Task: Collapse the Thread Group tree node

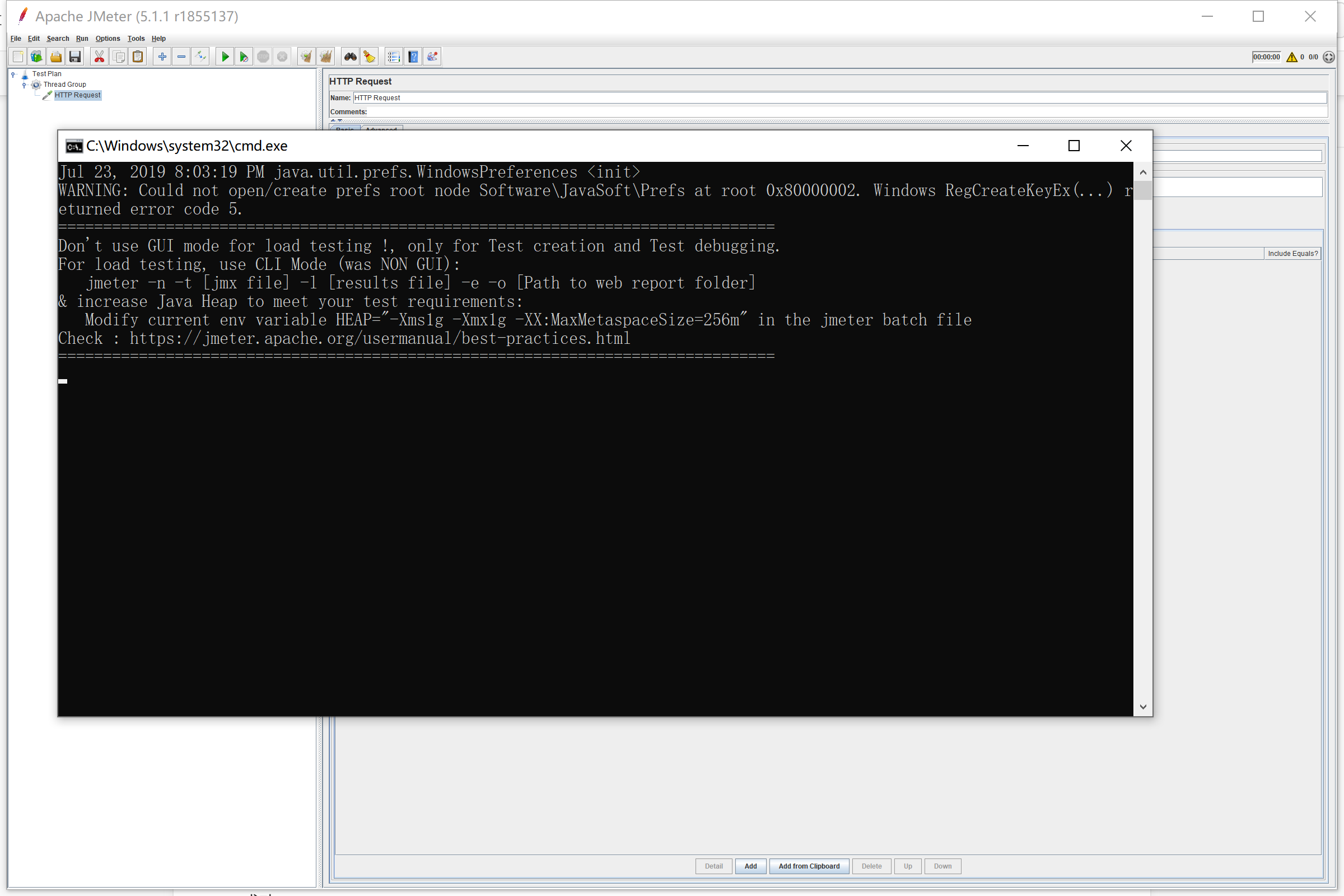Action: click(24, 85)
